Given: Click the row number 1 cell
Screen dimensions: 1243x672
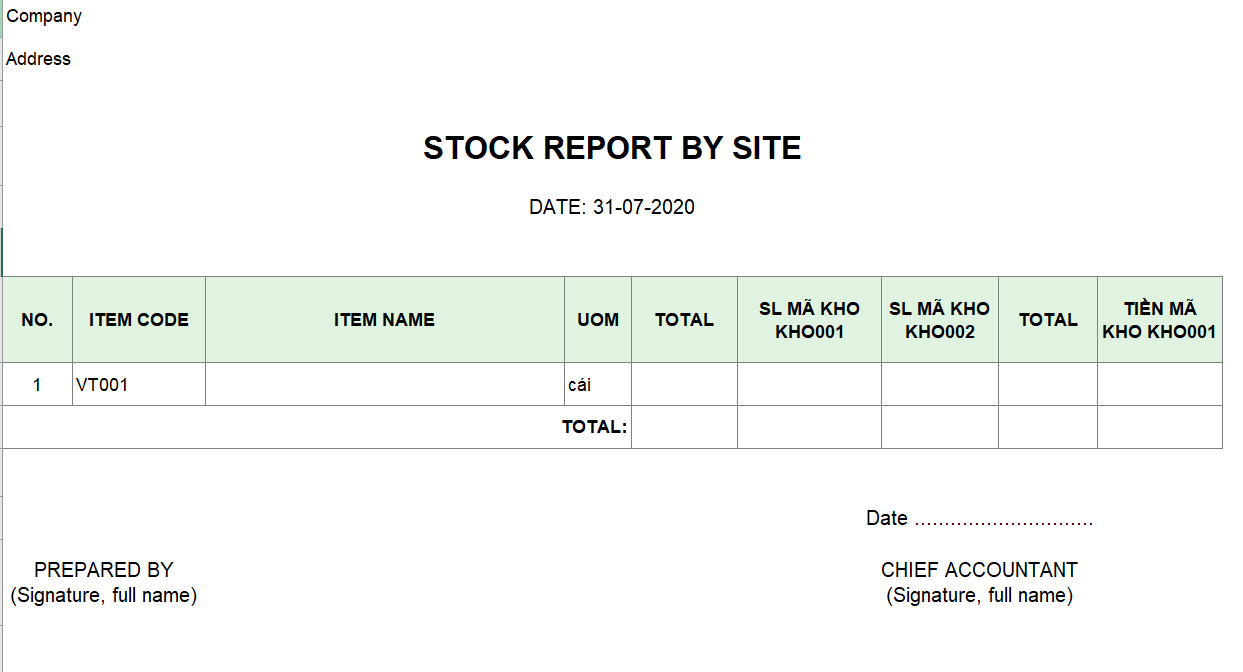Looking at the screenshot, I should 37,385.
